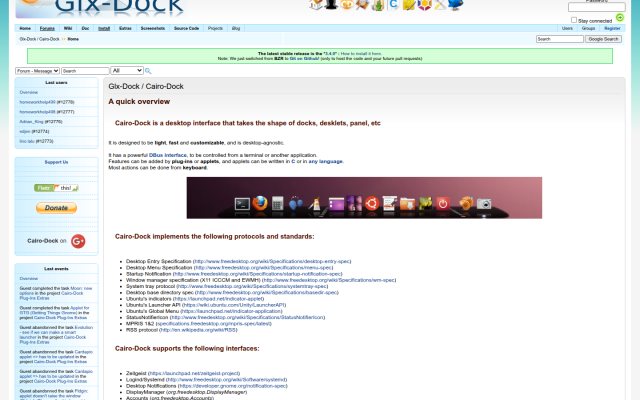Click the blue globe icon in header banner

click(456, 4)
